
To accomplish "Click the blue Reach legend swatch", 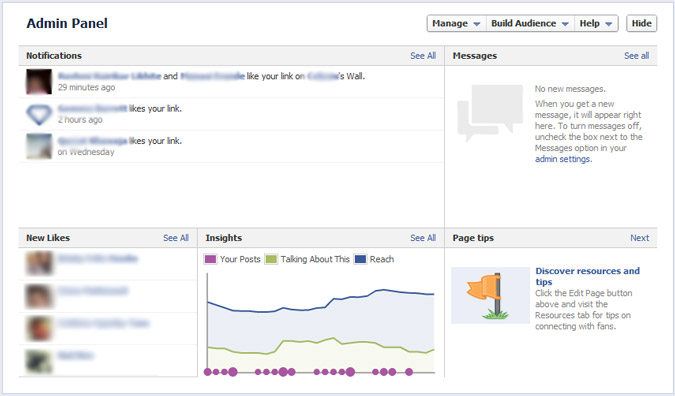I will [x=360, y=259].
